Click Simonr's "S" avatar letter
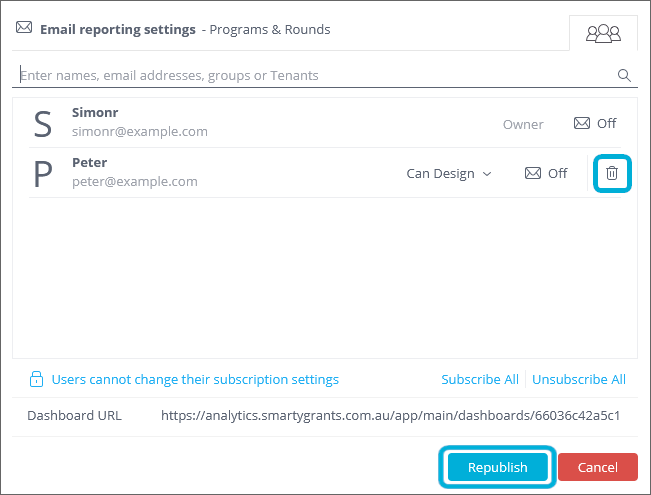The width and height of the screenshot is (651, 495). pyautogui.click(x=43, y=124)
